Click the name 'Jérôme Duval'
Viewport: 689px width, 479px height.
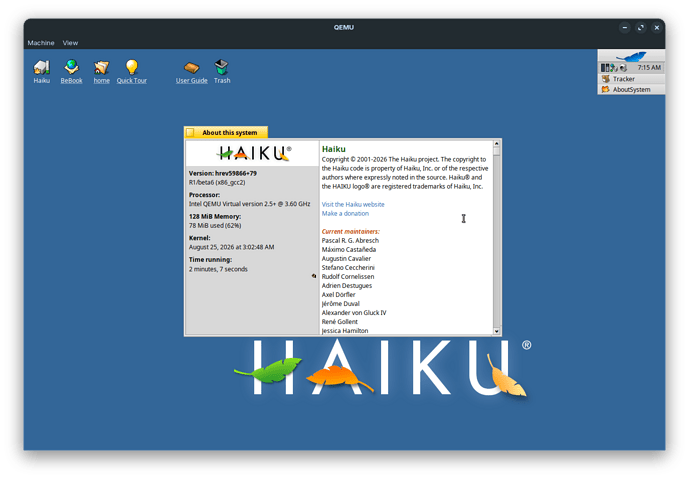click(340, 304)
